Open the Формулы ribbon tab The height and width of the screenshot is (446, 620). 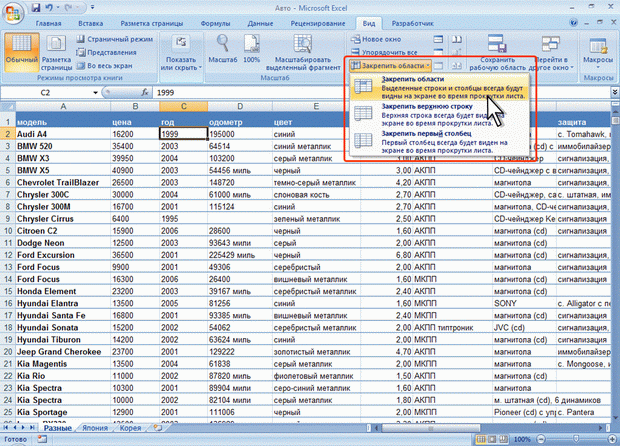[x=215, y=23]
